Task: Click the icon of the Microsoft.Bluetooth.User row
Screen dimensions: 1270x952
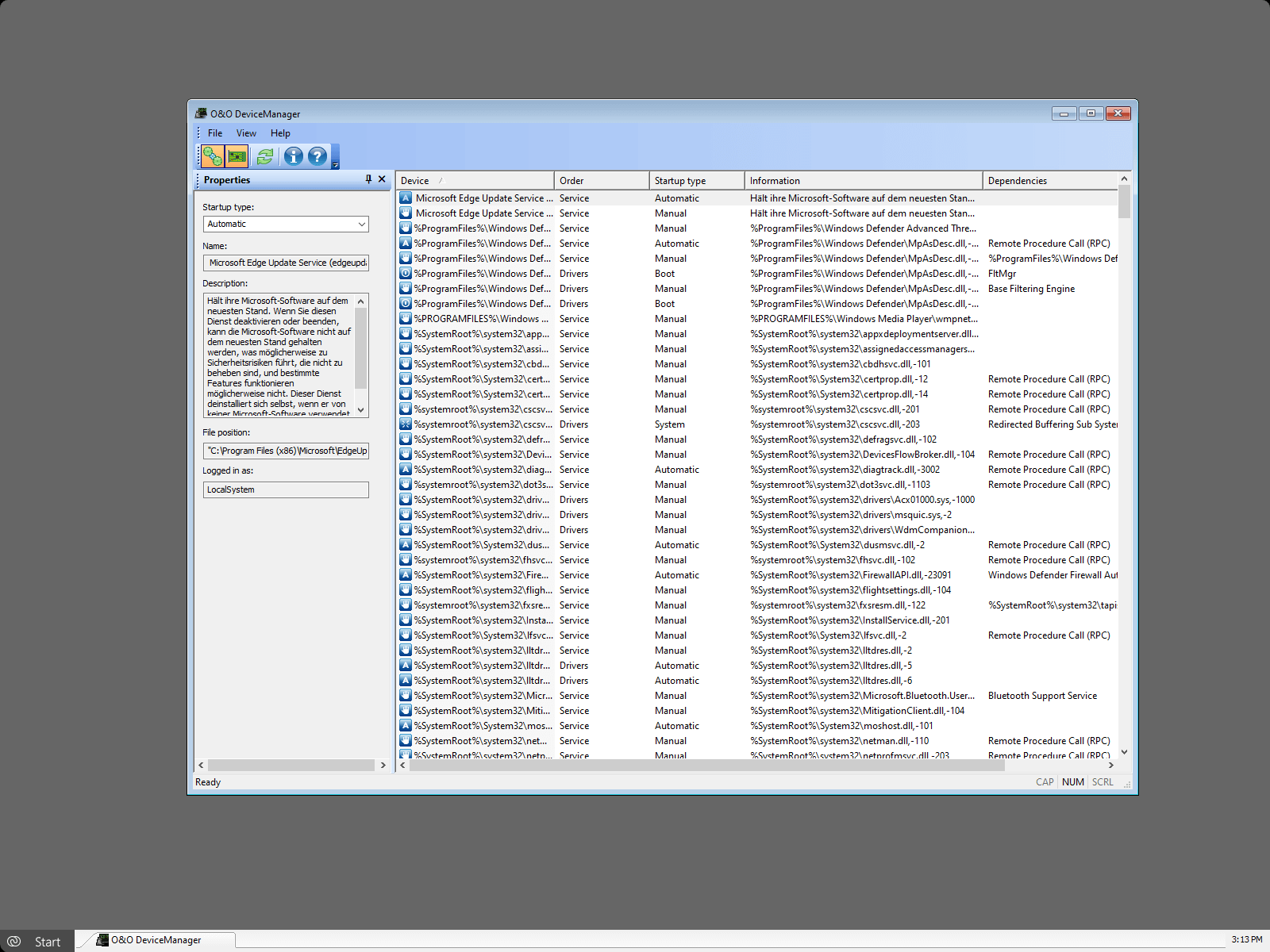Action: click(406, 696)
